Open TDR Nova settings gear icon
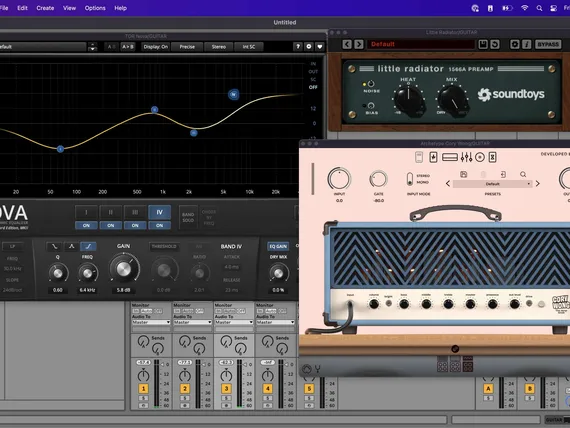Screen dimensions: 570x428 tap(309, 47)
